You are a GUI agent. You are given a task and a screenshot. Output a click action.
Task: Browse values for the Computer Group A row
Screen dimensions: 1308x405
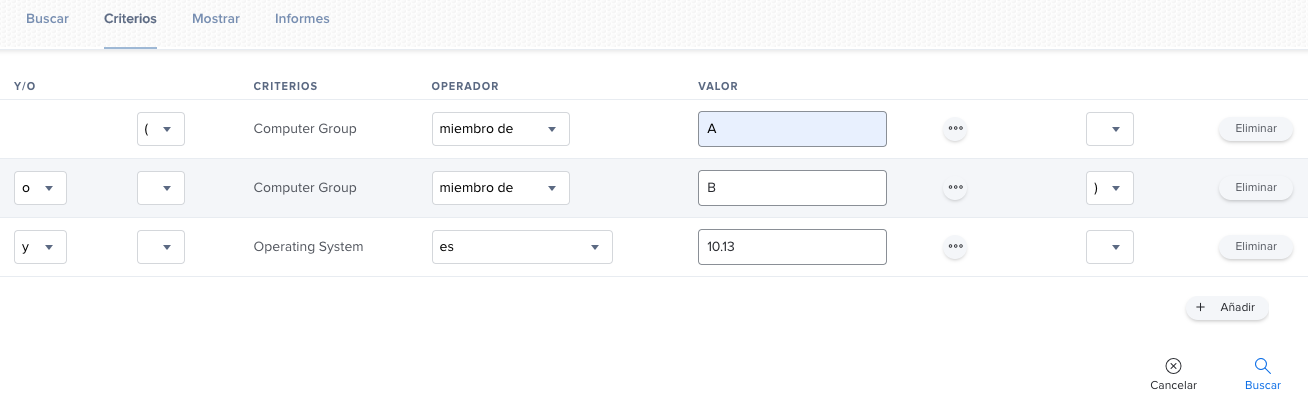pos(955,129)
